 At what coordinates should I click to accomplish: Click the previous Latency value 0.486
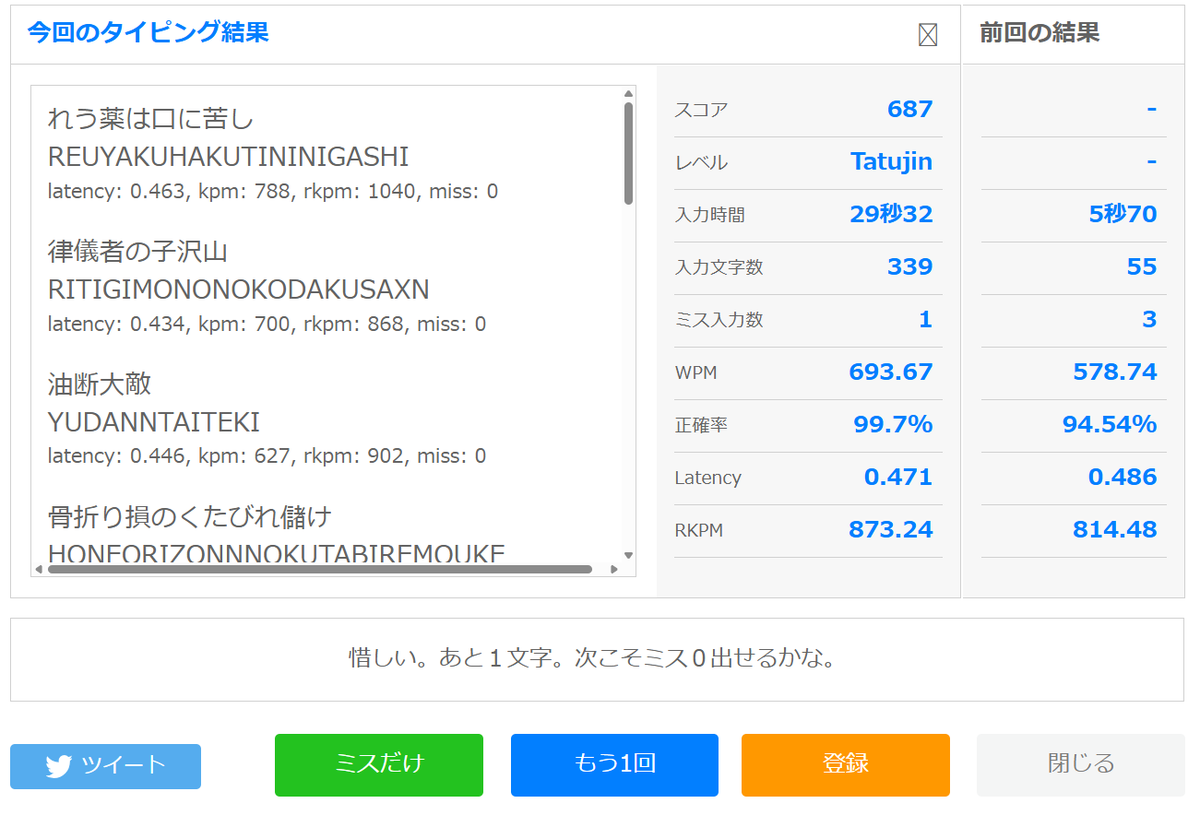pos(1122,477)
